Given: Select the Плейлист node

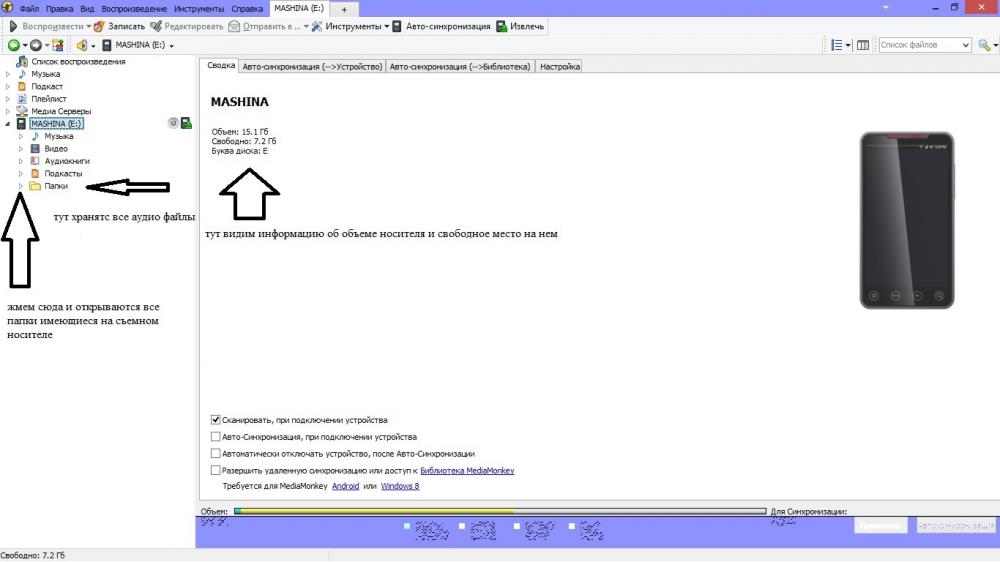Looking at the screenshot, I should 49,99.
